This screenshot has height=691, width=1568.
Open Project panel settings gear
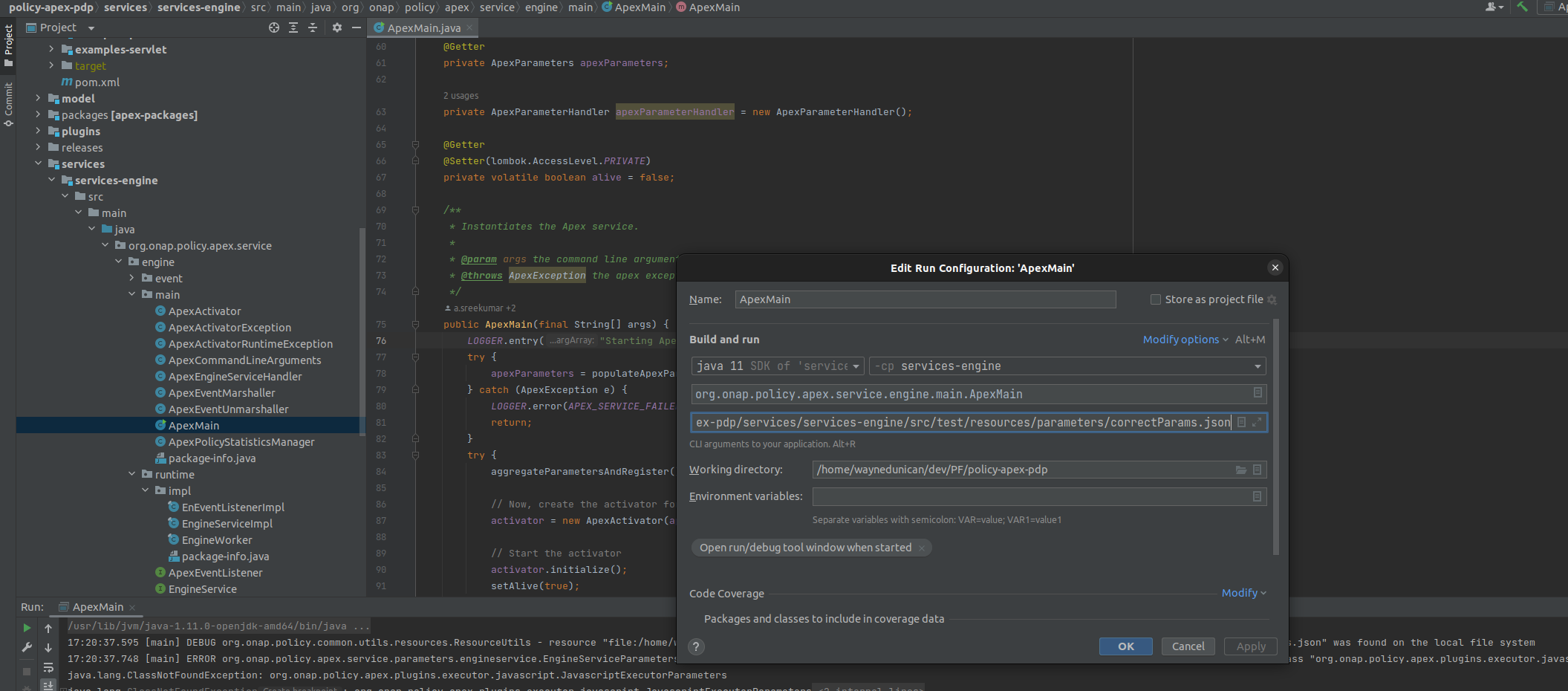coord(337,27)
